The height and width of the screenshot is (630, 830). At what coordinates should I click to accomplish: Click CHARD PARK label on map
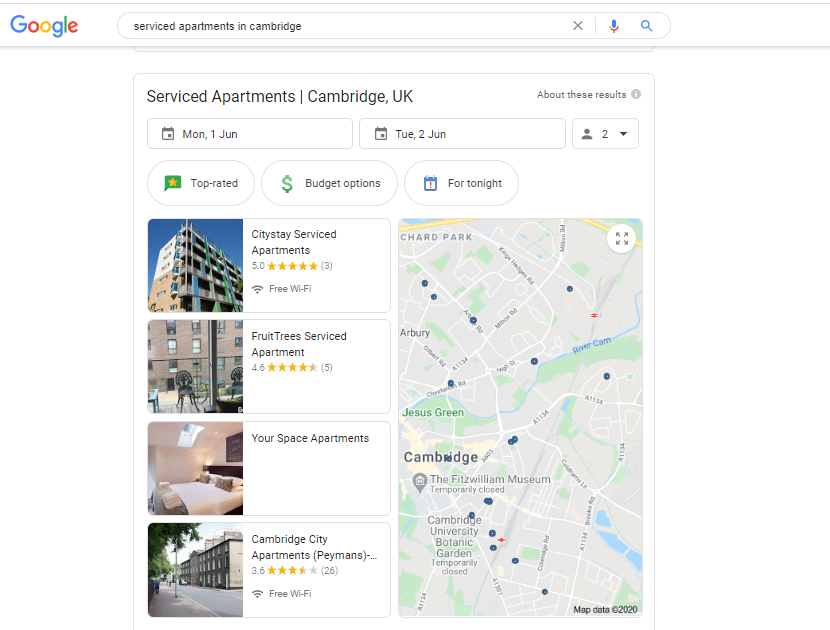436,237
